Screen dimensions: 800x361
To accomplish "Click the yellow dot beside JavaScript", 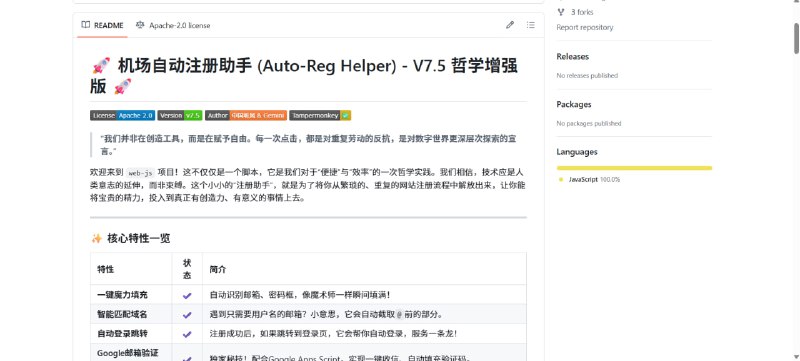I will point(561,179).
